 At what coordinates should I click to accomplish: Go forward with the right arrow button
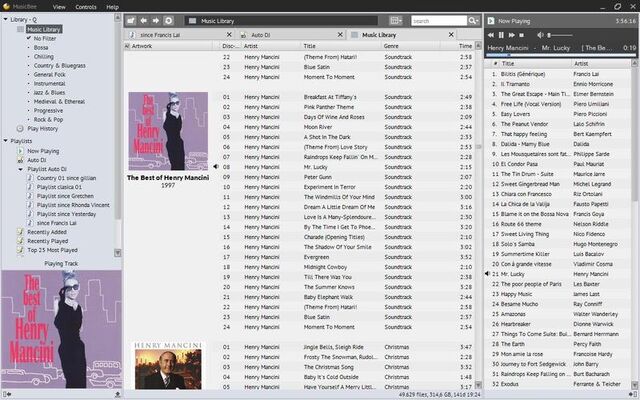(156, 20)
